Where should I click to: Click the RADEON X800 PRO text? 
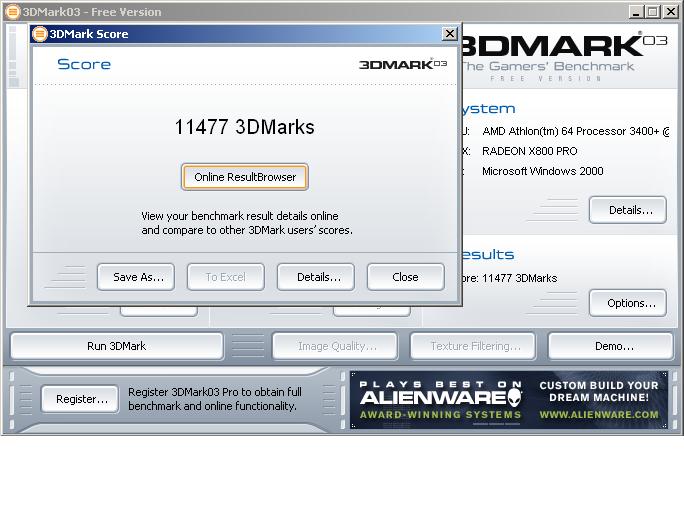pos(530,151)
